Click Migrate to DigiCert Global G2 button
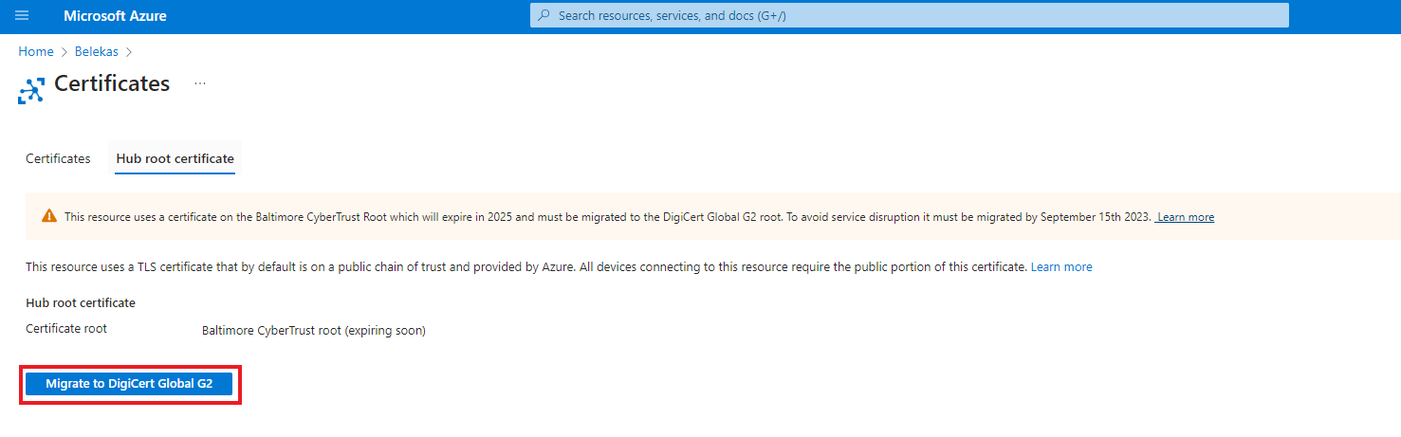The height and width of the screenshot is (437, 1401). pos(129,383)
